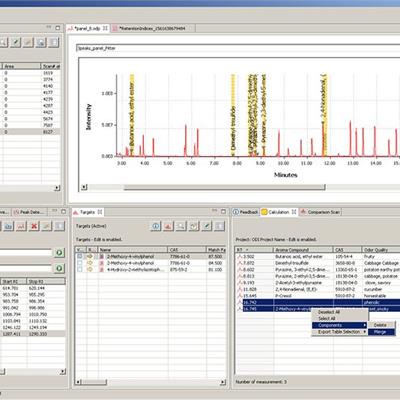
Task: Click the red peak icon in Targets toolbar
Action: click(168, 226)
